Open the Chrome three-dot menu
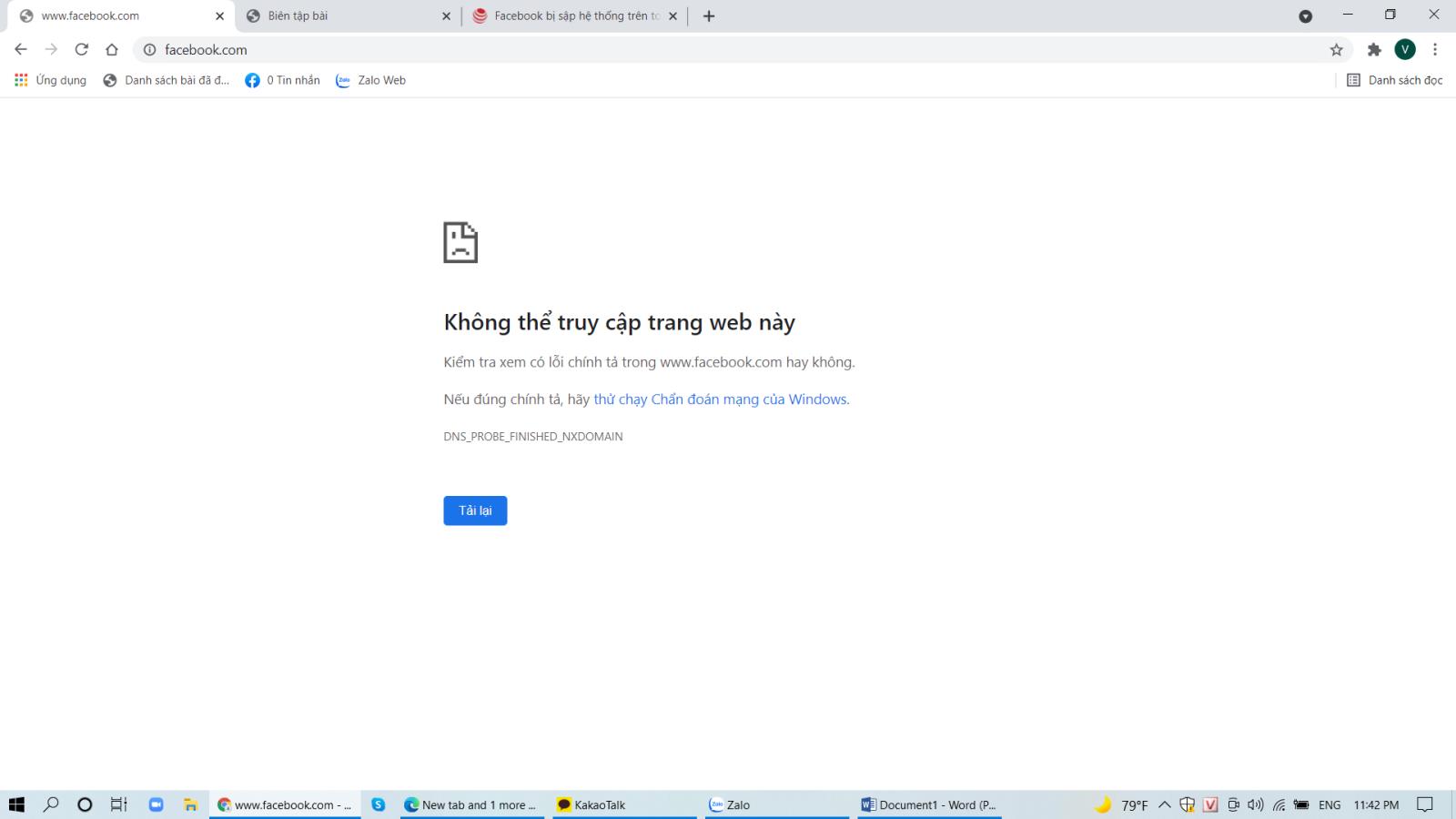Viewport: 1456px width, 819px height. 1437,50
